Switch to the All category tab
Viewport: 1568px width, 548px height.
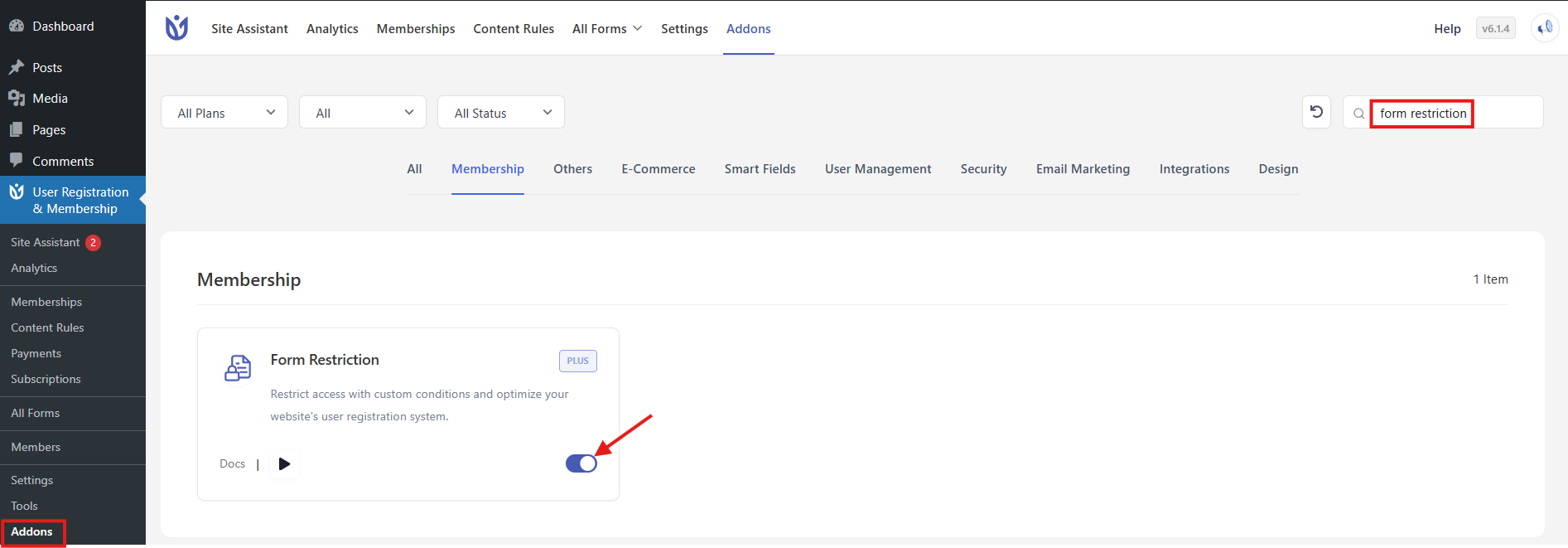[414, 169]
